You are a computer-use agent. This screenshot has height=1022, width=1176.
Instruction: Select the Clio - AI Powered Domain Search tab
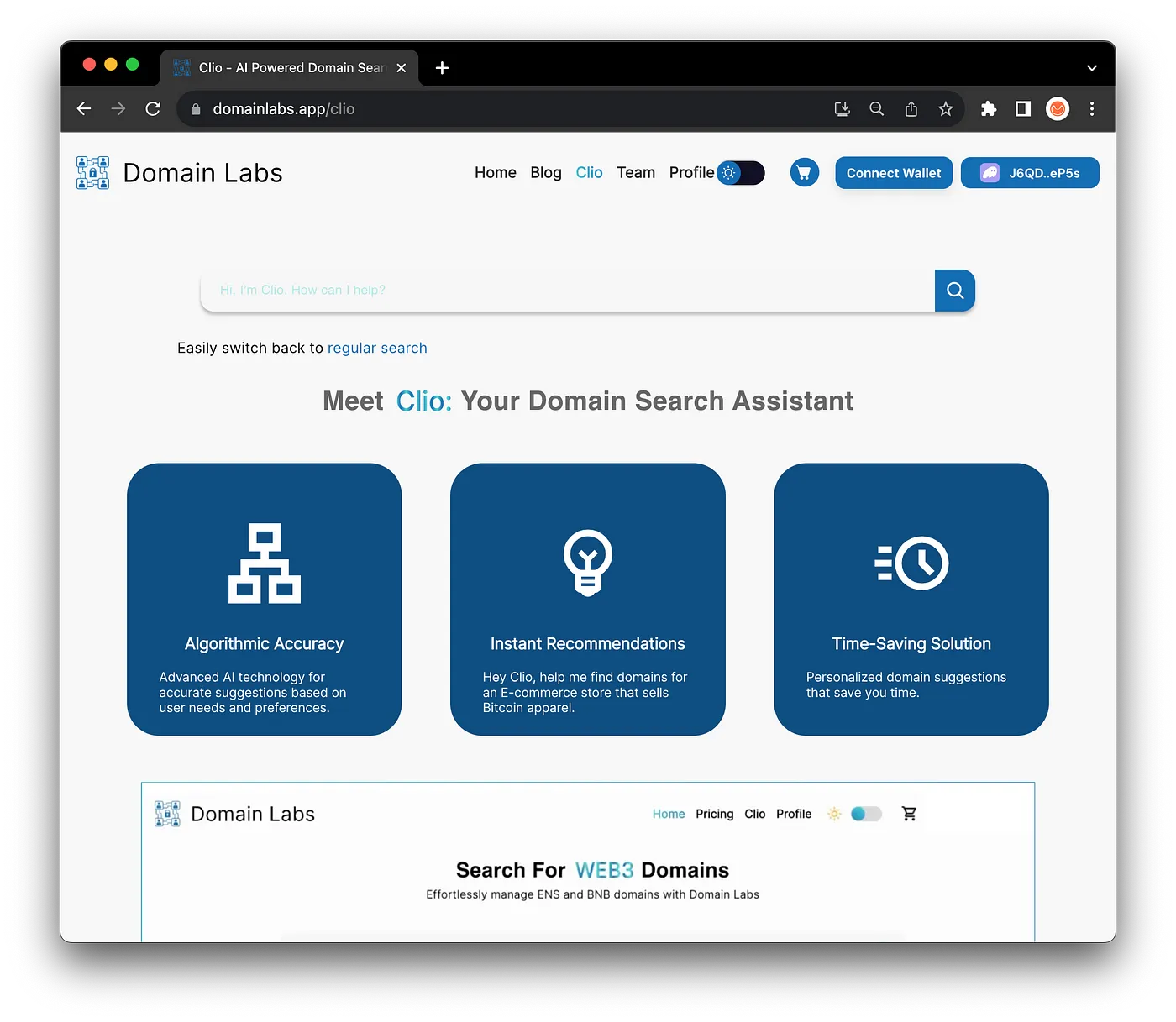[x=290, y=68]
